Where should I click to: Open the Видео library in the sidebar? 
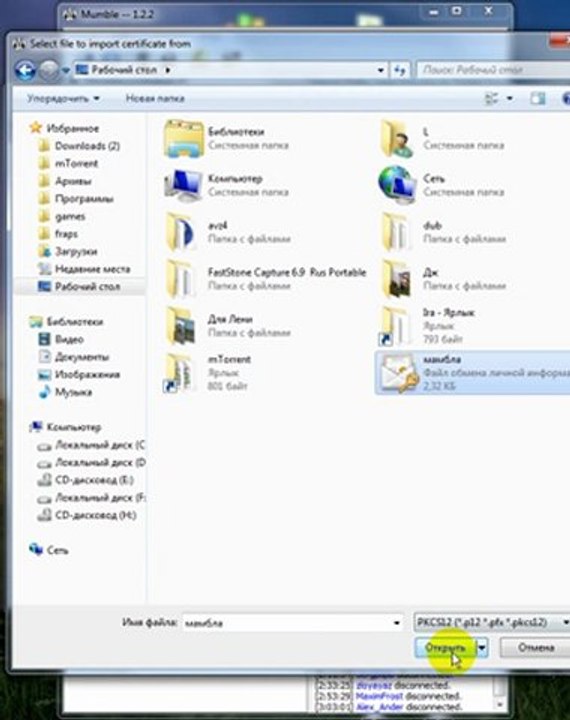(61, 339)
